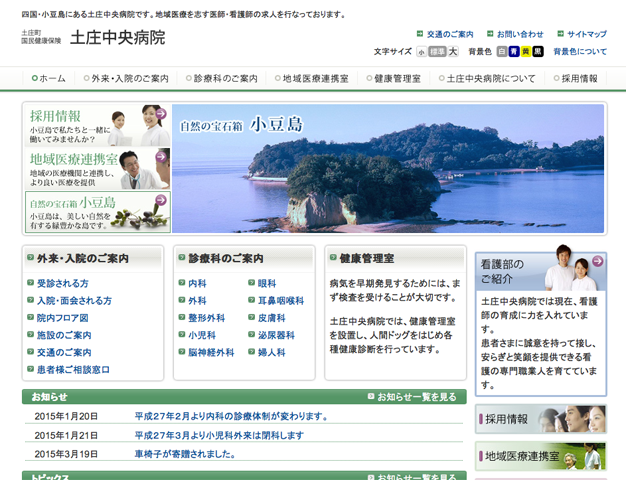This screenshot has height=480, width=626.
Task: Open the 小児科 department link
Action: (202, 335)
